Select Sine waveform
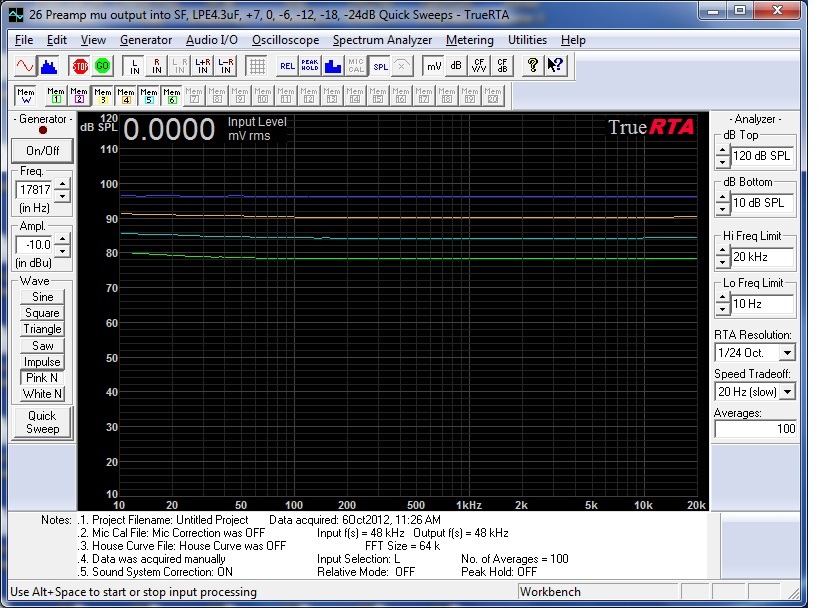This screenshot has width=819, height=608. [42, 297]
